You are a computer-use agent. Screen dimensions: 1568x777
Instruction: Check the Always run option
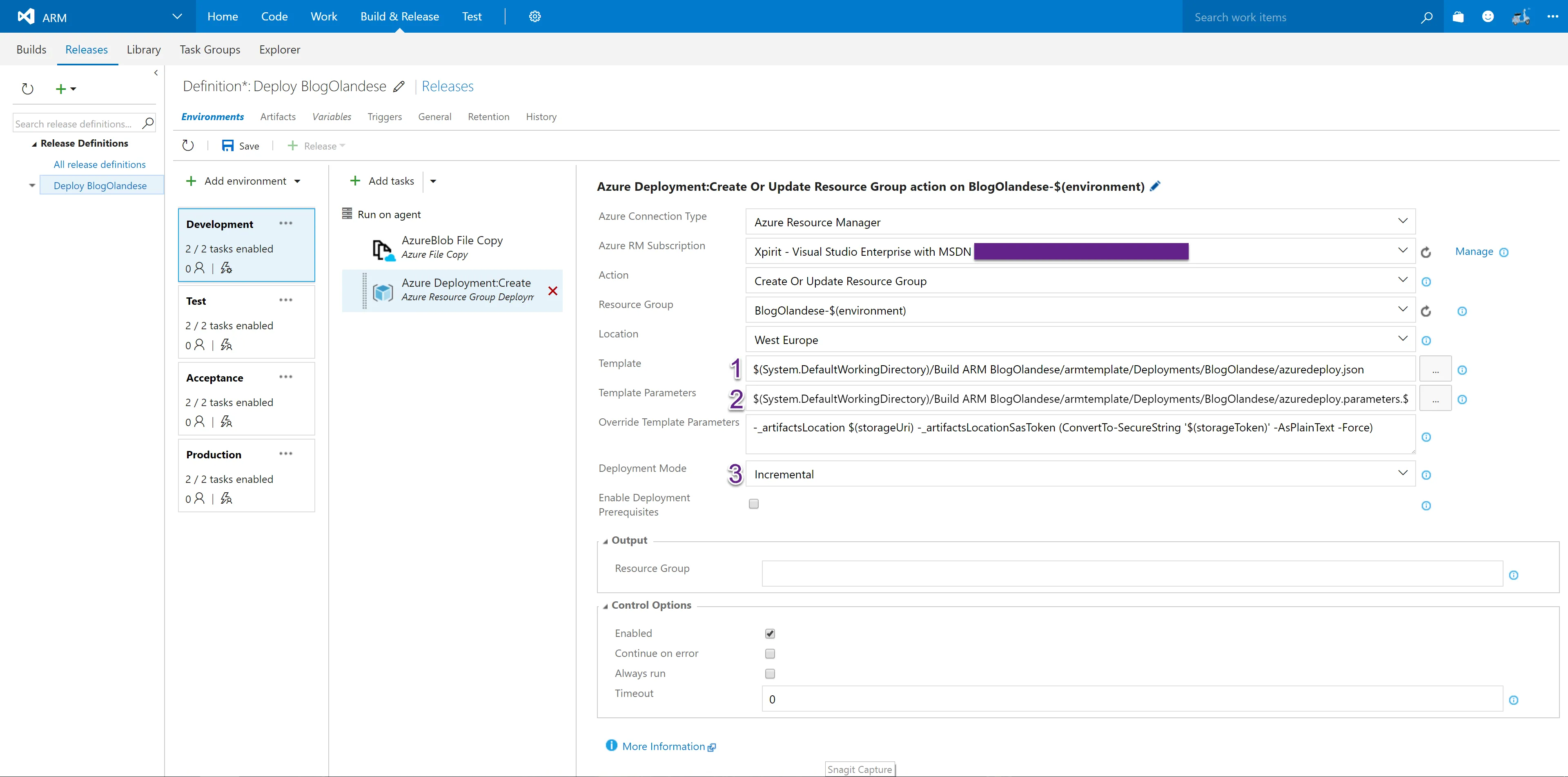click(770, 674)
